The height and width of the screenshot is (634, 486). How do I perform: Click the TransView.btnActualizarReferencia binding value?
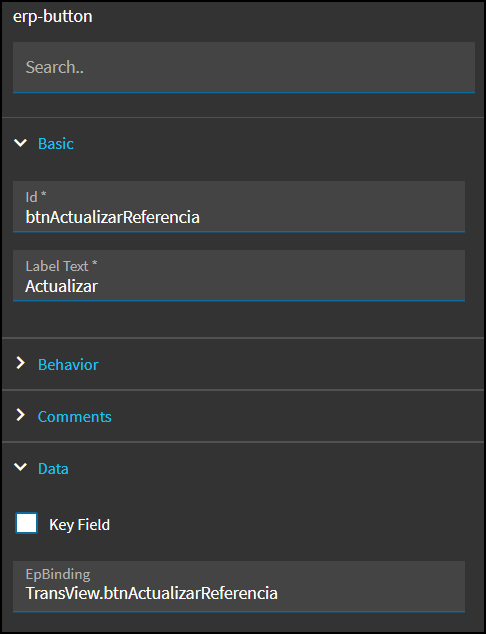[152, 593]
